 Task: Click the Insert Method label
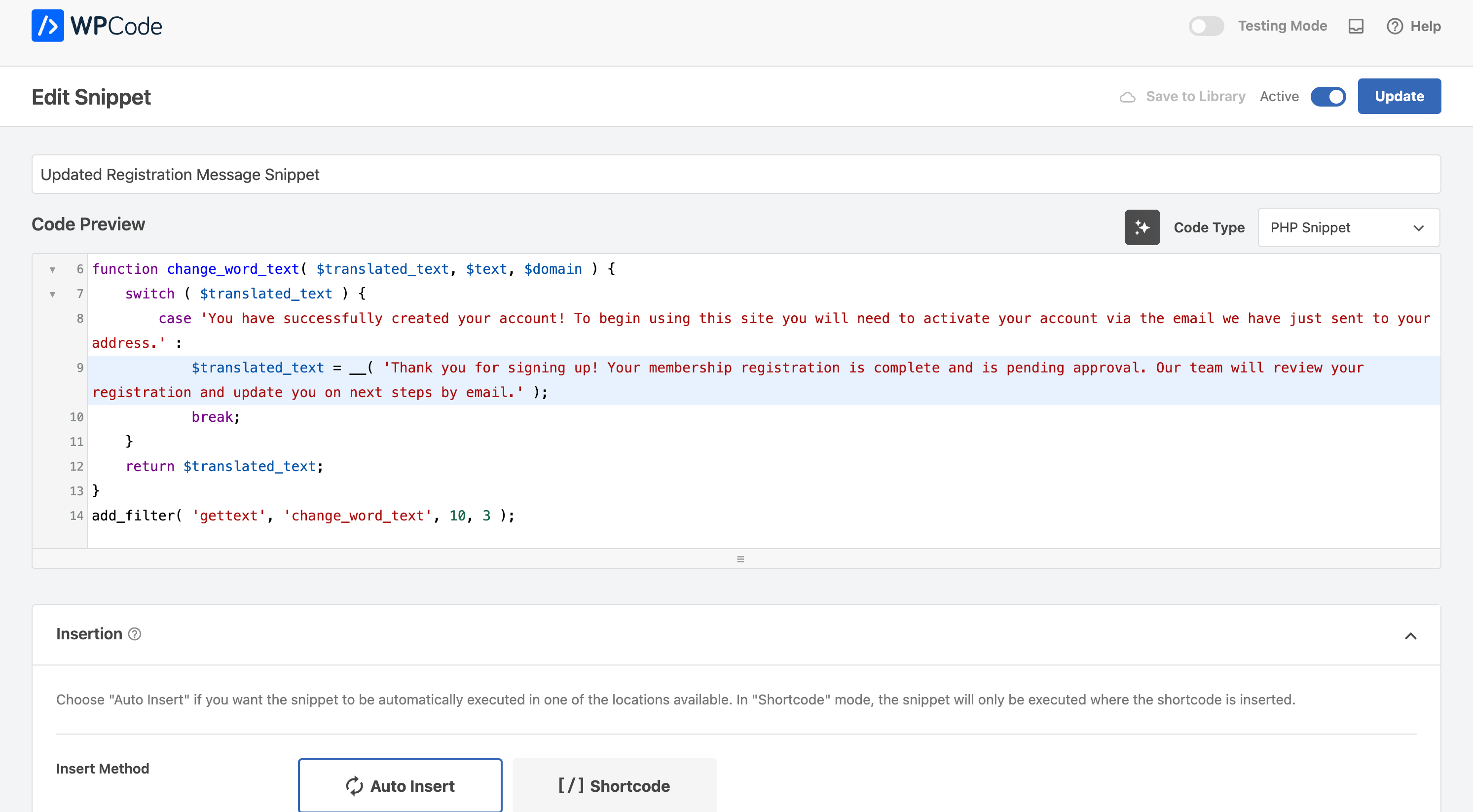tap(102, 769)
